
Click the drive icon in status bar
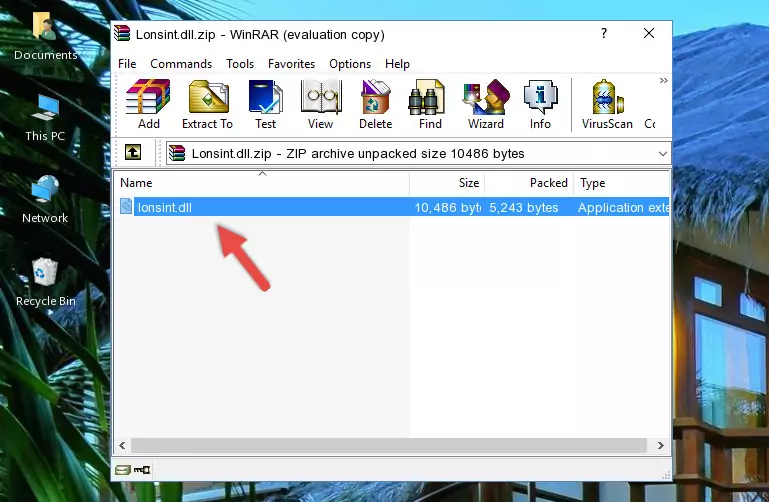(122, 470)
